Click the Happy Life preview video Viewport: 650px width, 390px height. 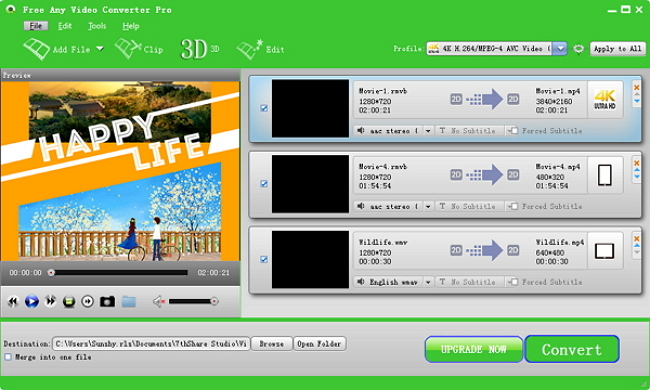coord(120,171)
